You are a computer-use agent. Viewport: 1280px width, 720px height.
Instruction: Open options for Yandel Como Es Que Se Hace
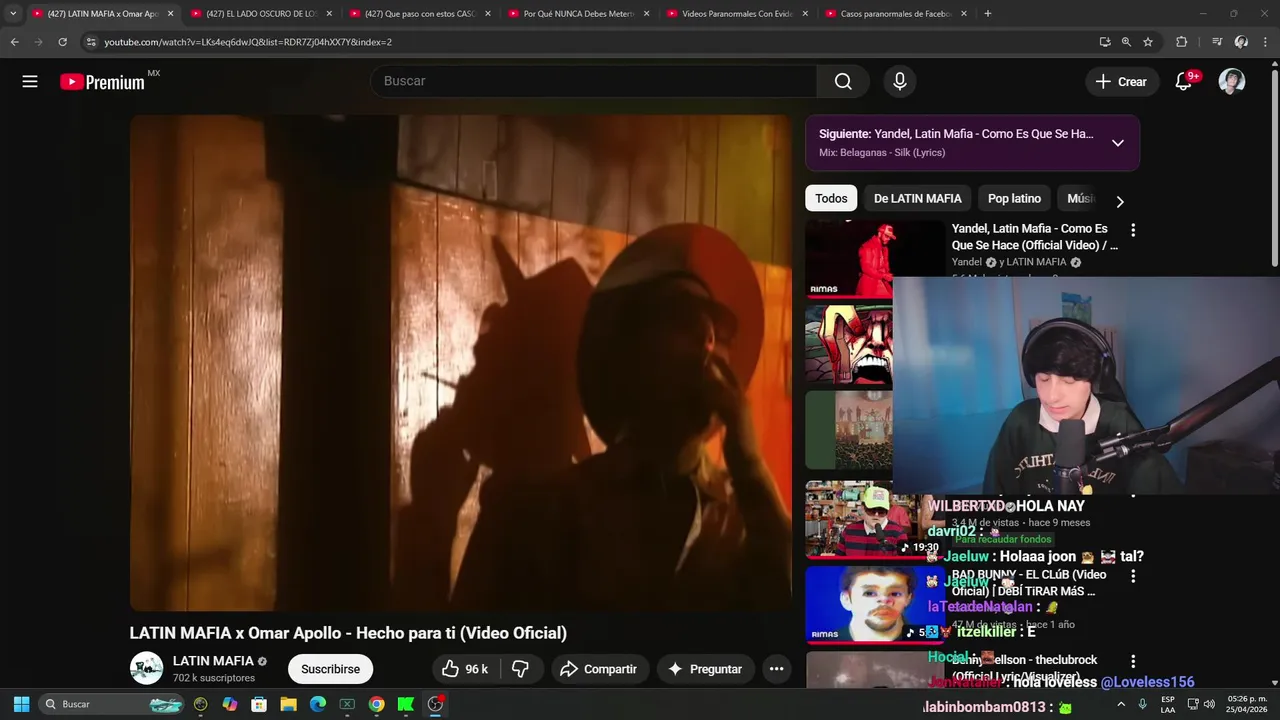(x=1133, y=230)
